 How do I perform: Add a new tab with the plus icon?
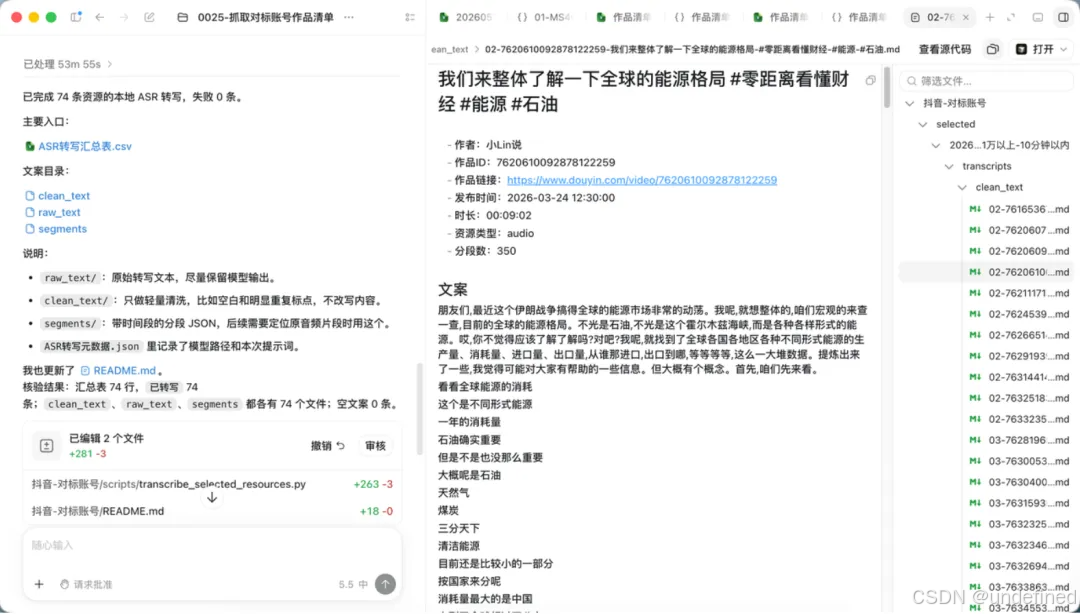point(990,18)
